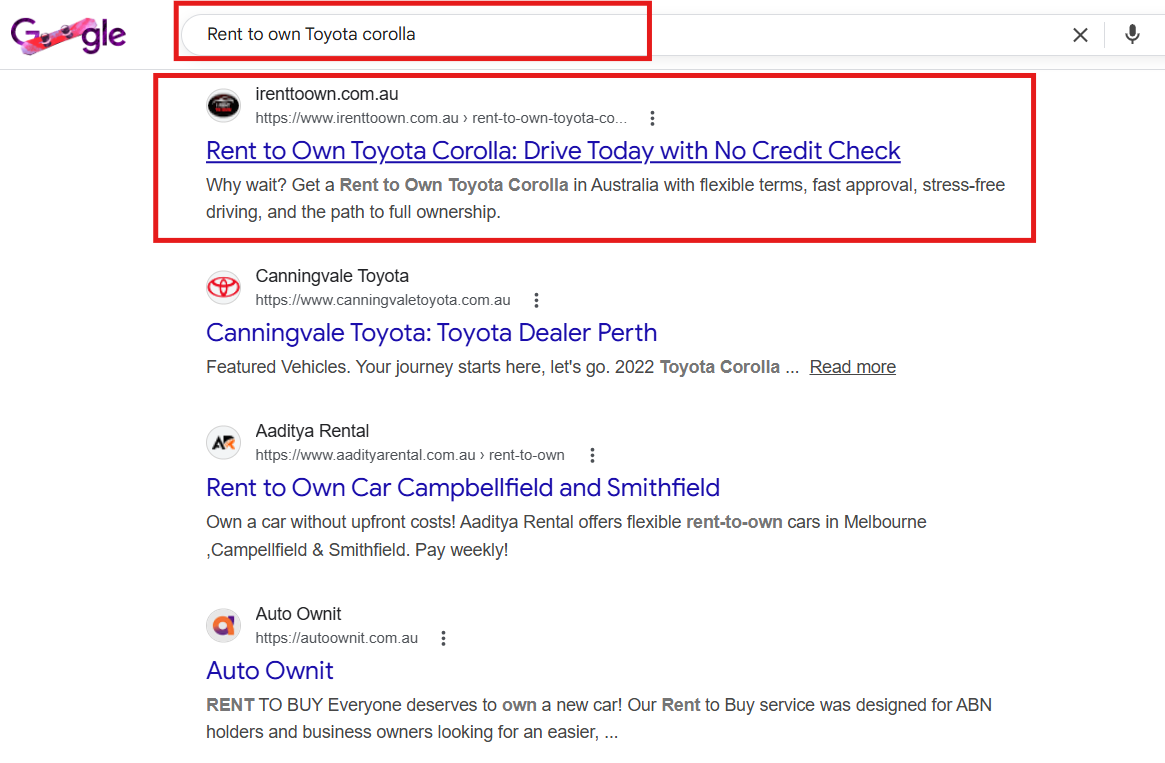Open more options for irenttoown result
Image resolution: width=1165 pixels, height=763 pixels.
coord(652,118)
